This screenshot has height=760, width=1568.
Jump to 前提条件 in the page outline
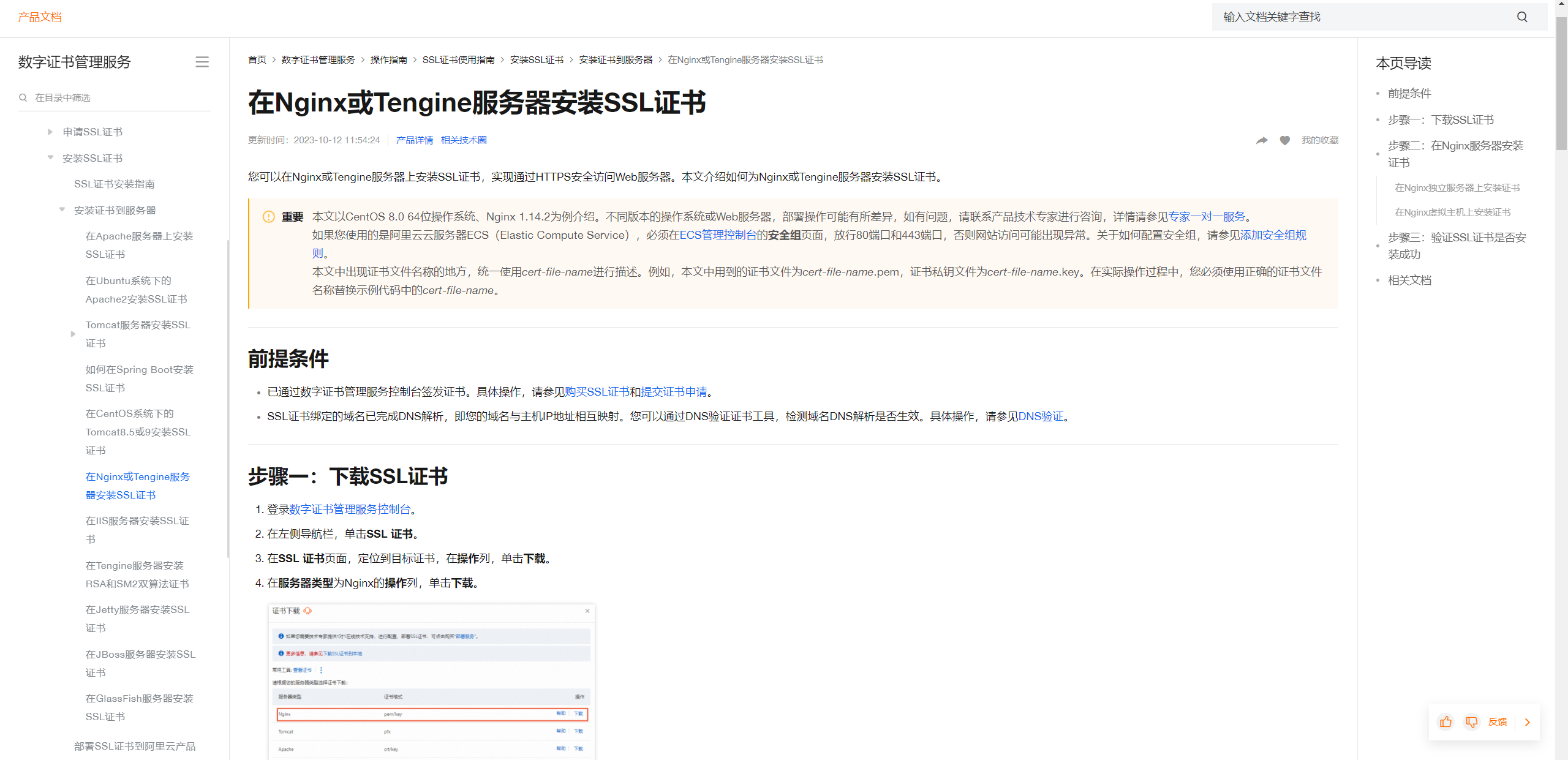point(1410,93)
